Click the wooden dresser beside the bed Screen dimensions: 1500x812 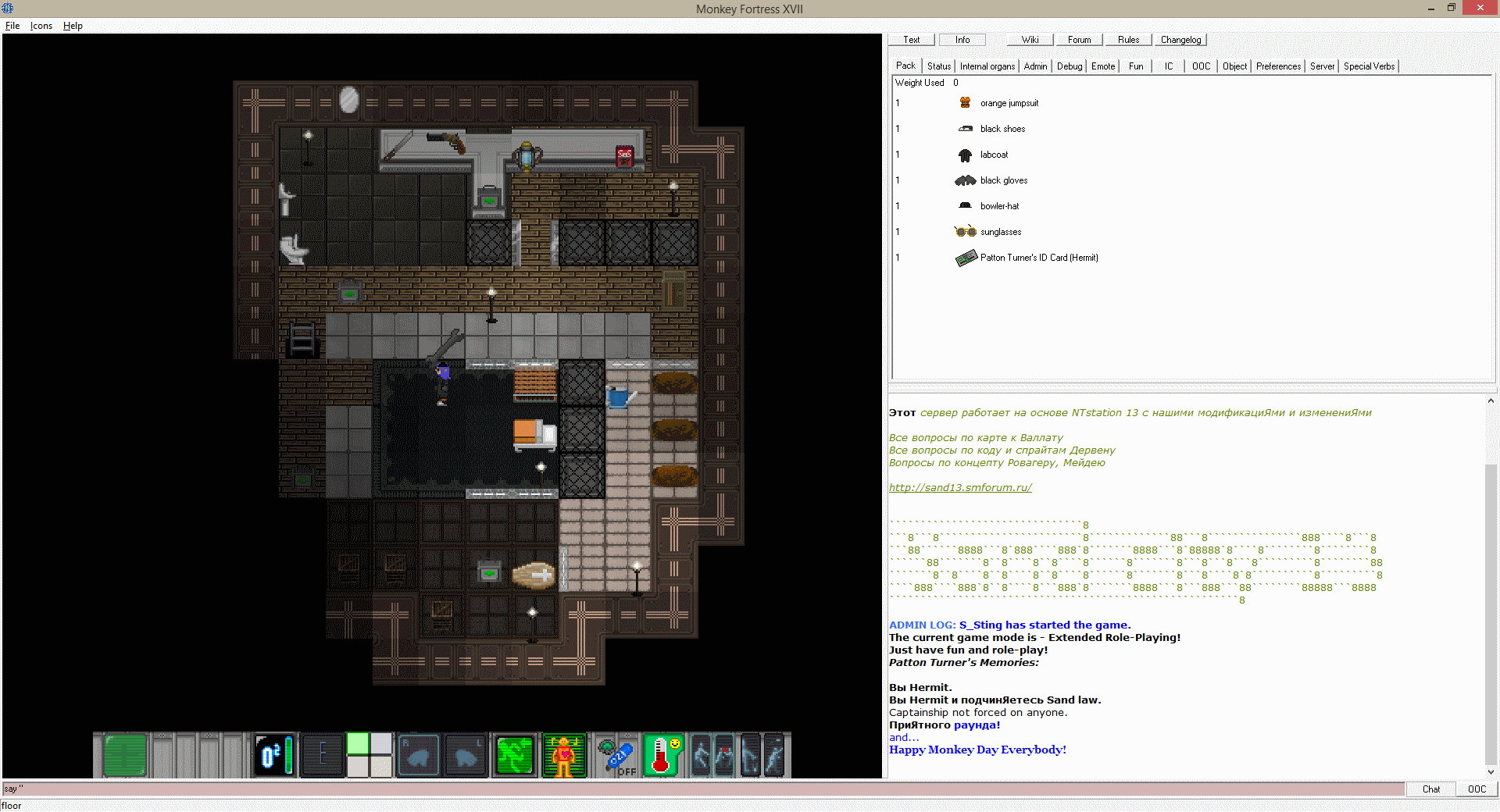[535, 384]
